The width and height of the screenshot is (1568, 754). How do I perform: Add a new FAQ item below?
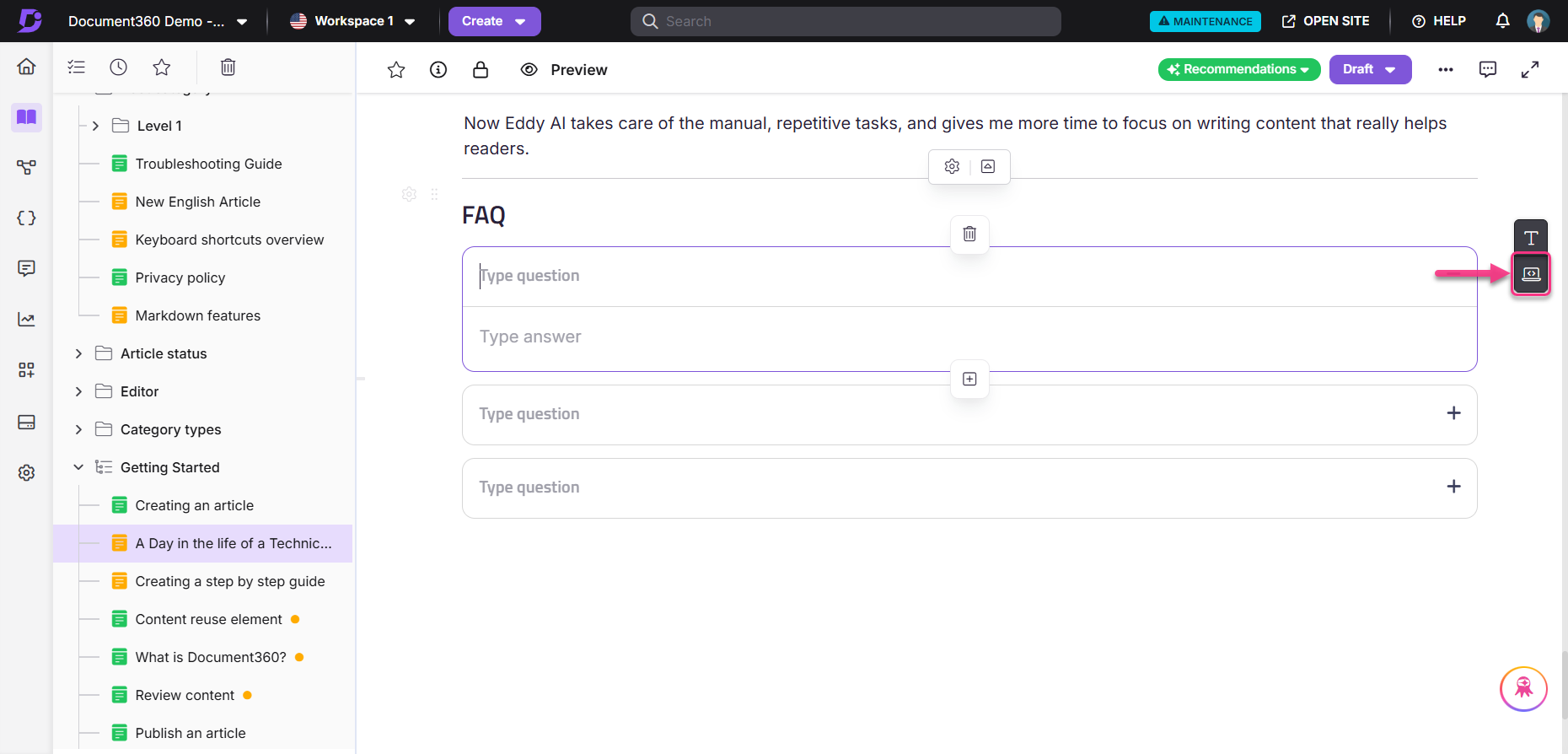(x=969, y=379)
